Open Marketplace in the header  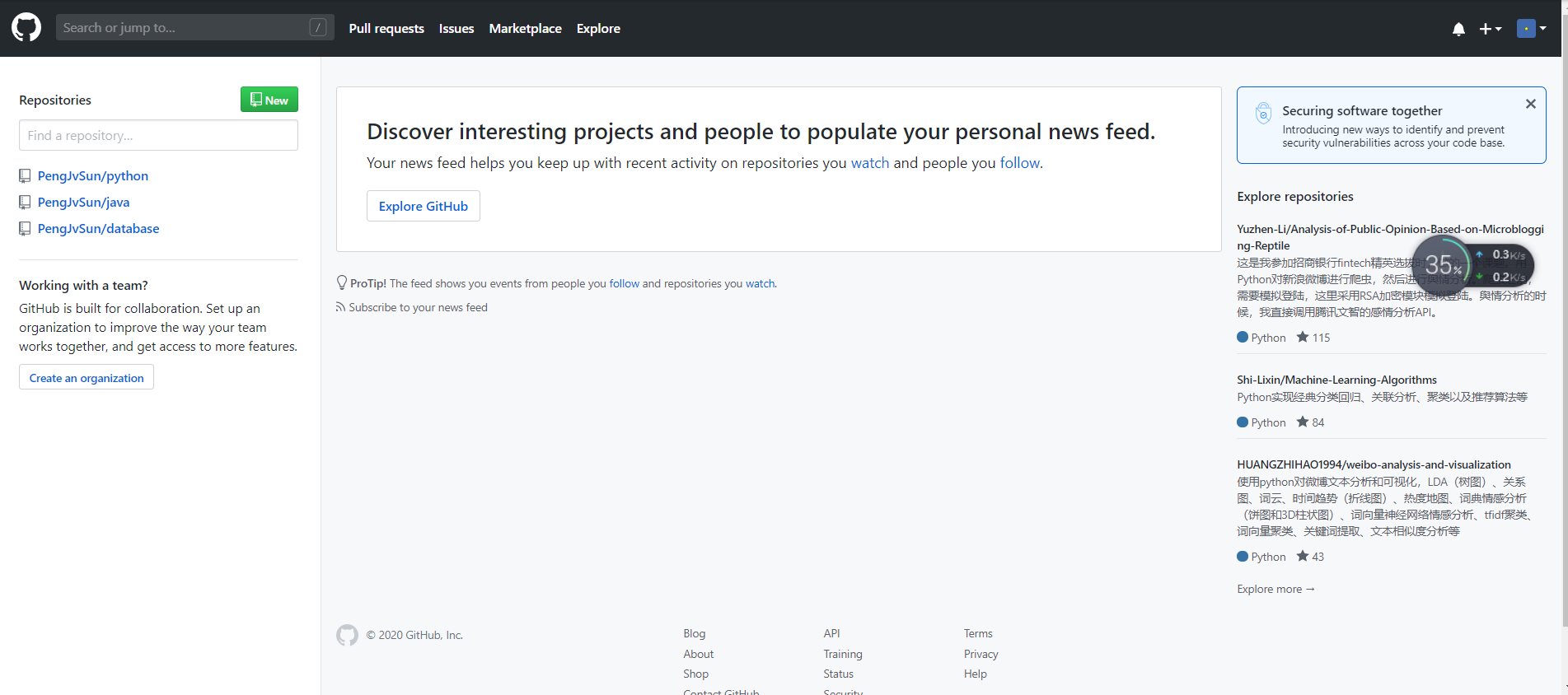[x=525, y=29]
